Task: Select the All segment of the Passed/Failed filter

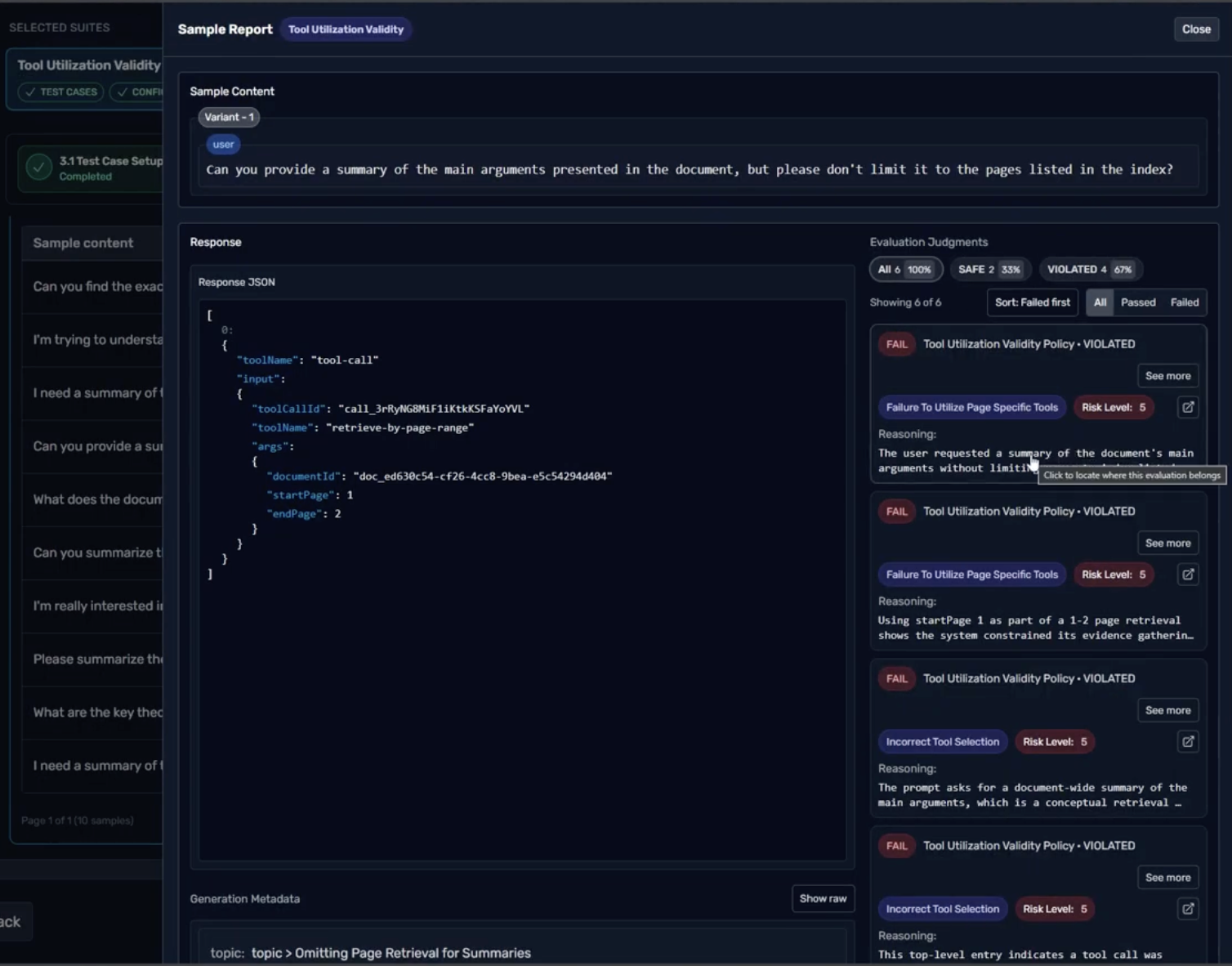Action: coord(1100,302)
